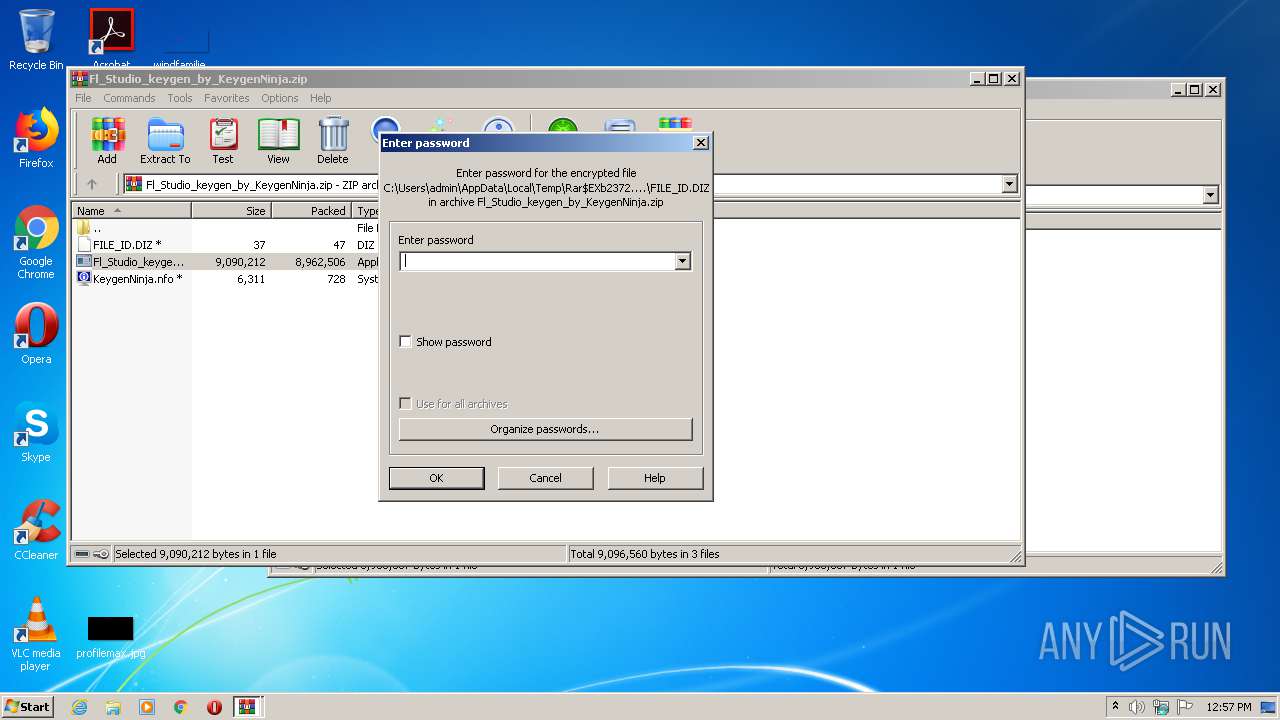
Task: Select FILE_ID.DIZ * file row
Action: [x=127, y=245]
